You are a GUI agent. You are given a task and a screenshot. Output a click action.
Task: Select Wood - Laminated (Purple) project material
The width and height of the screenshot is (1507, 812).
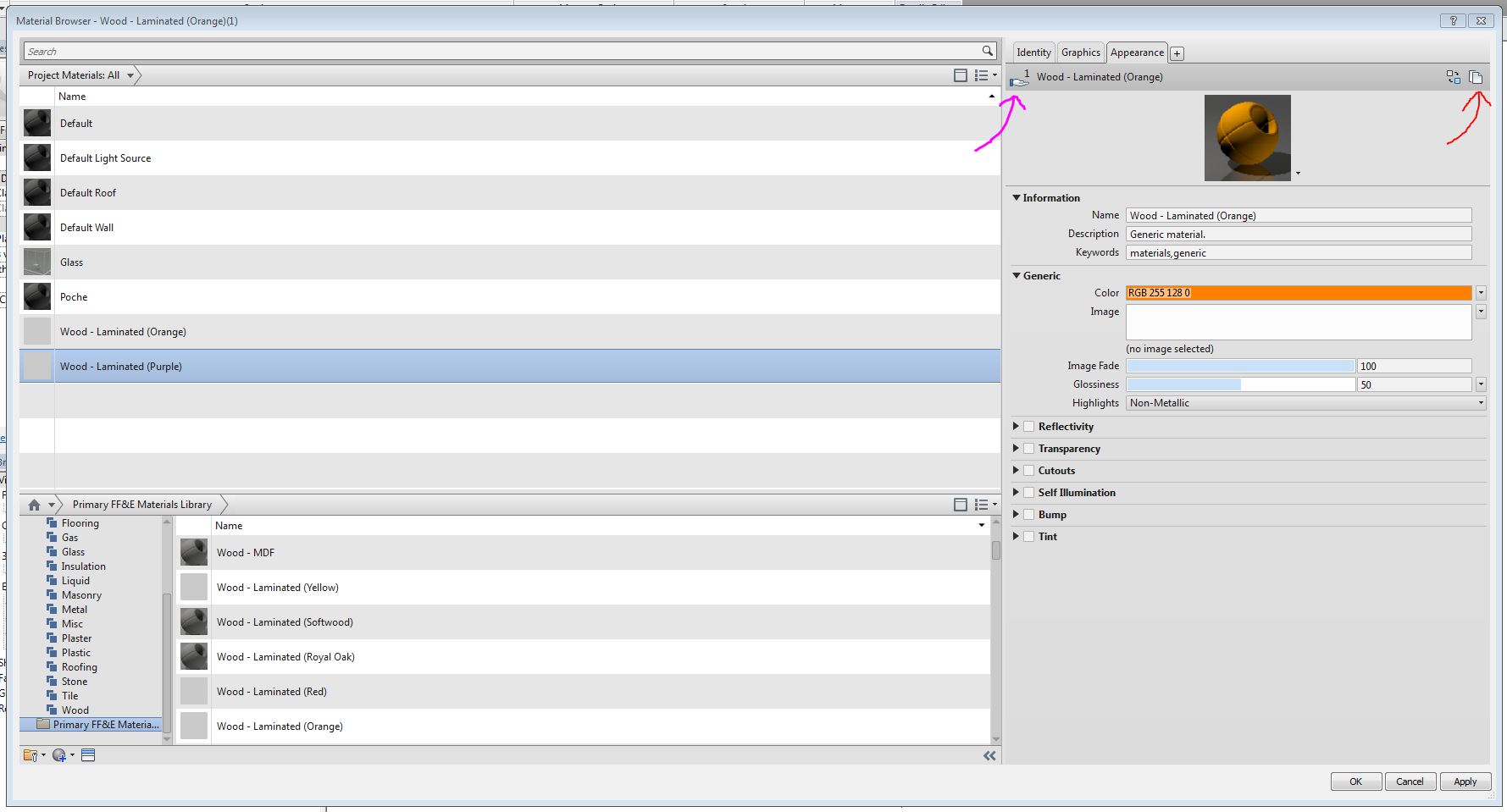point(510,367)
